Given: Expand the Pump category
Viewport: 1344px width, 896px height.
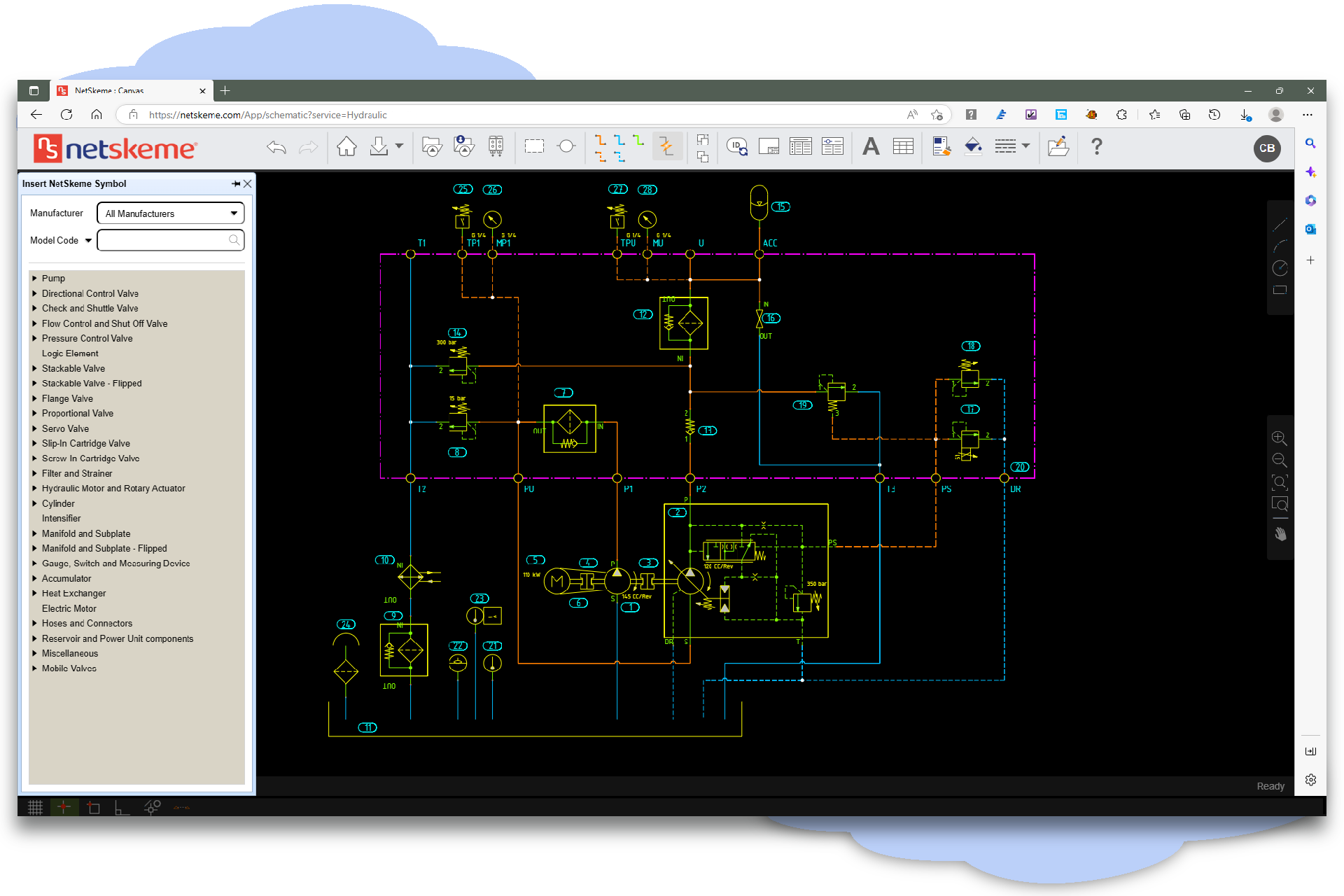Looking at the screenshot, I should [x=34, y=278].
